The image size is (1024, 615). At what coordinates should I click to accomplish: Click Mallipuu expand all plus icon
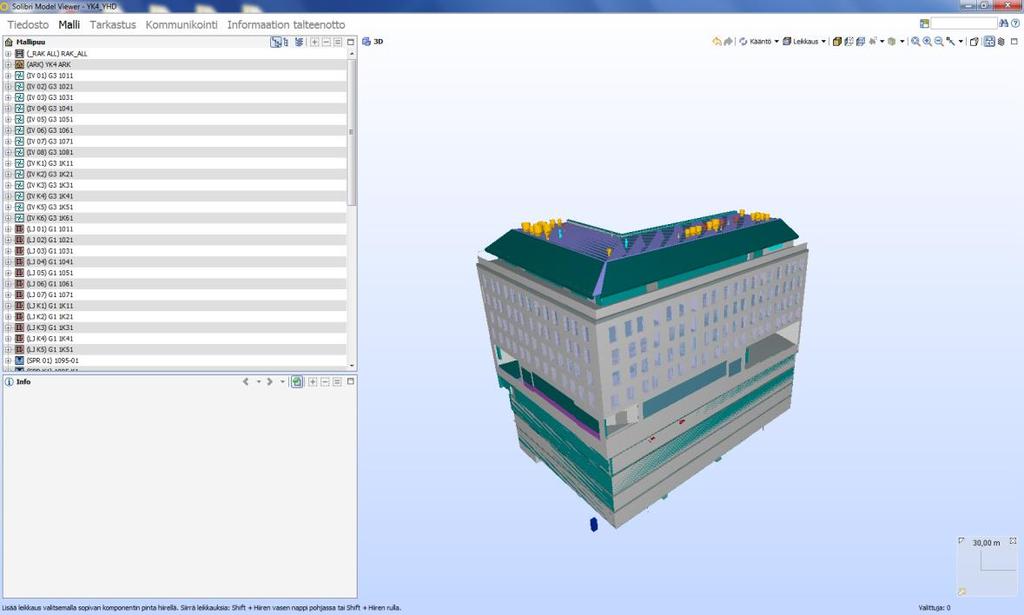pos(314,42)
